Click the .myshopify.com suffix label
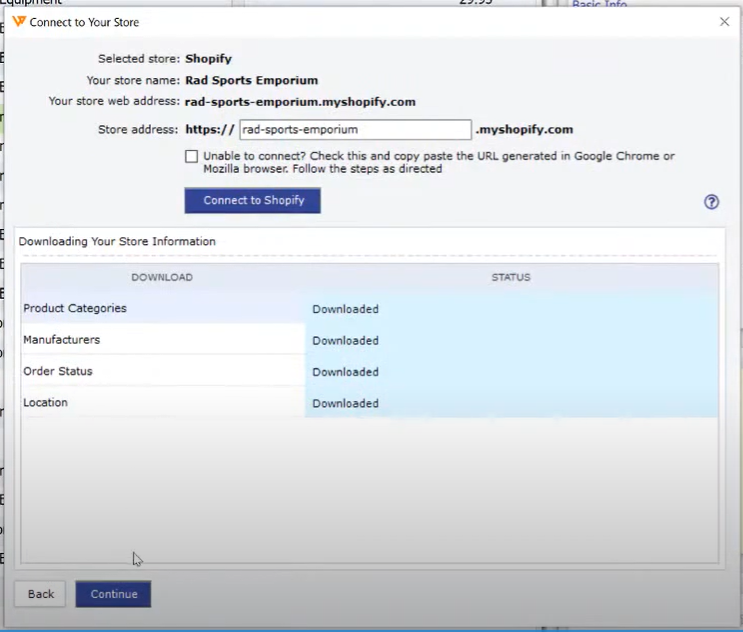743x632 pixels. [524, 129]
